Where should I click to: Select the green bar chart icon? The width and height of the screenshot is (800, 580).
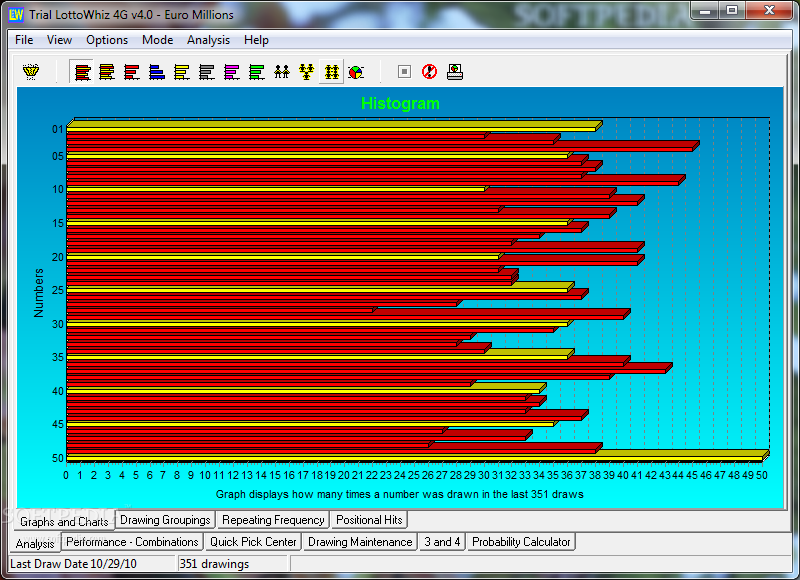(257, 72)
